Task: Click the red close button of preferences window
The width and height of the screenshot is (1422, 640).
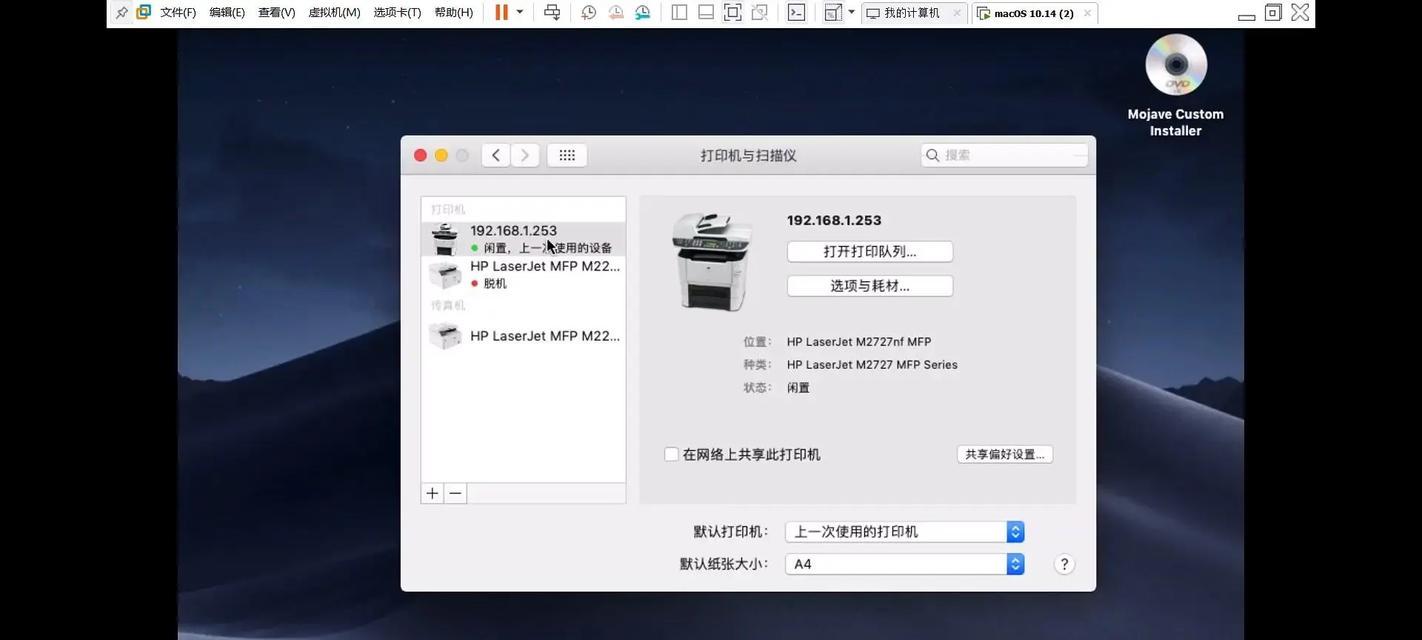Action: [420, 155]
